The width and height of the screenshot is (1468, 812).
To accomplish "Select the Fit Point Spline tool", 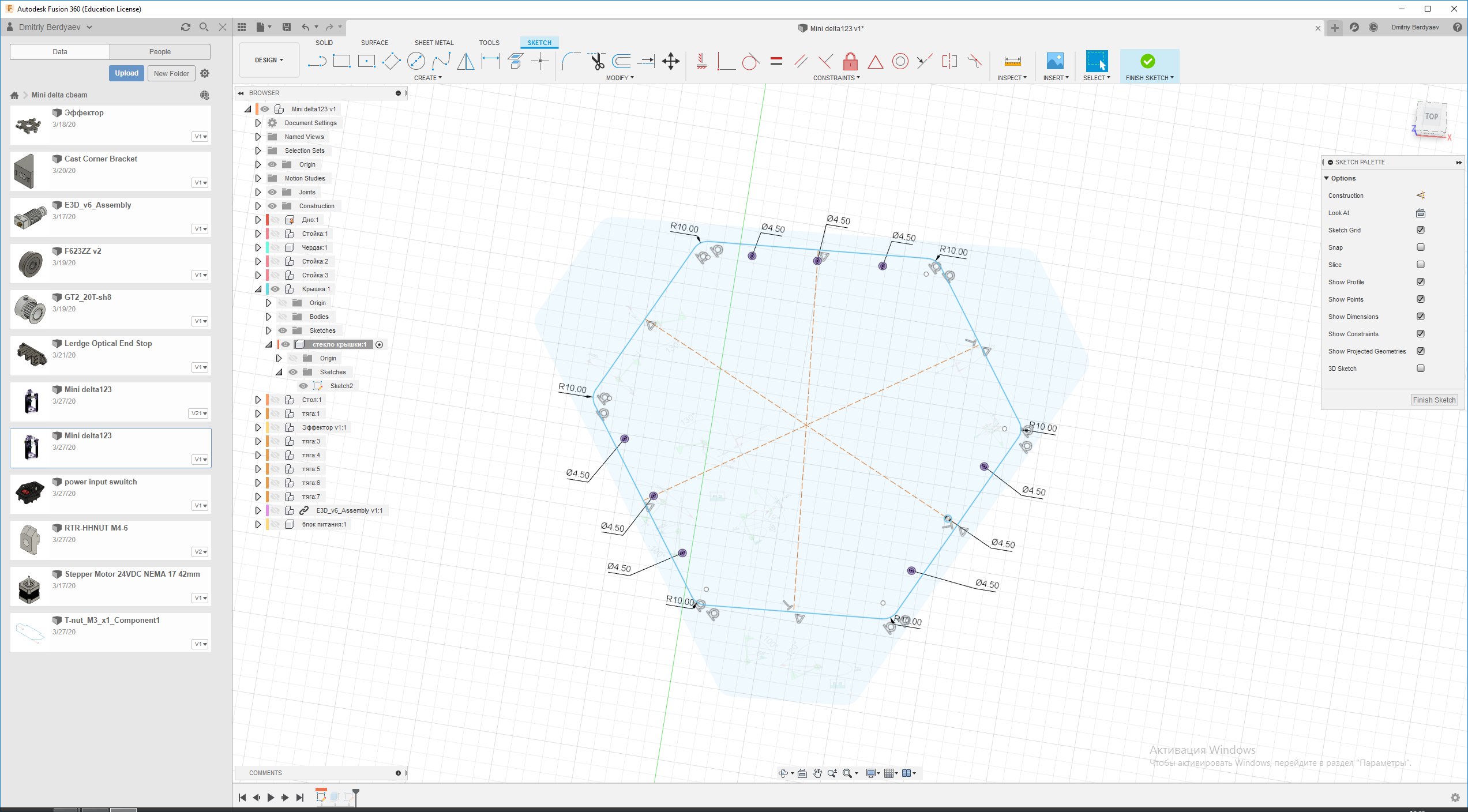I will (x=441, y=61).
